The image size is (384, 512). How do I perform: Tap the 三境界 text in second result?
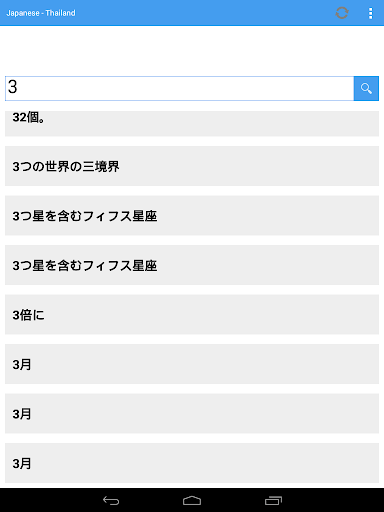101,166
